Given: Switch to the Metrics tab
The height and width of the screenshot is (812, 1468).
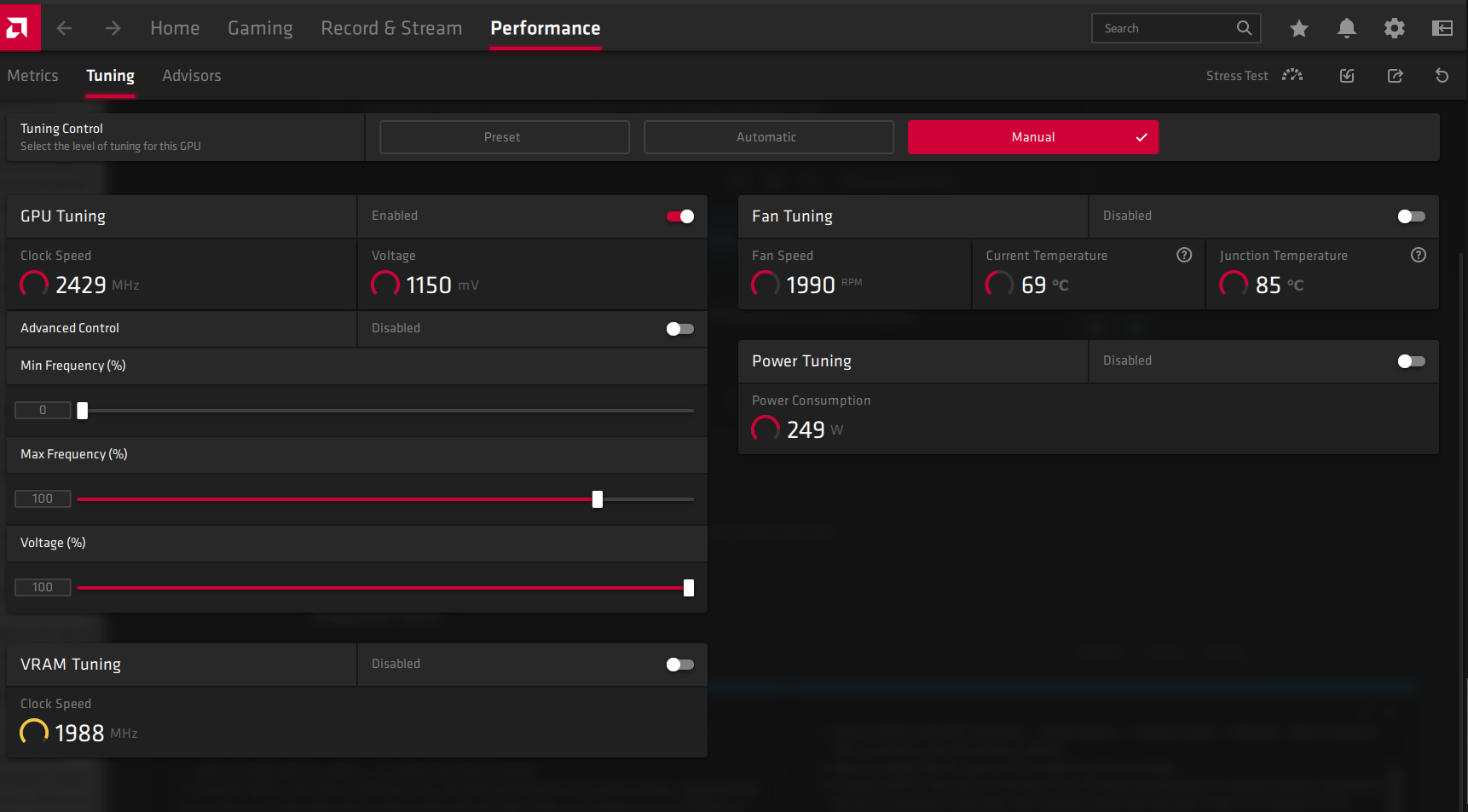Looking at the screenshot, I should coord(32,76).
